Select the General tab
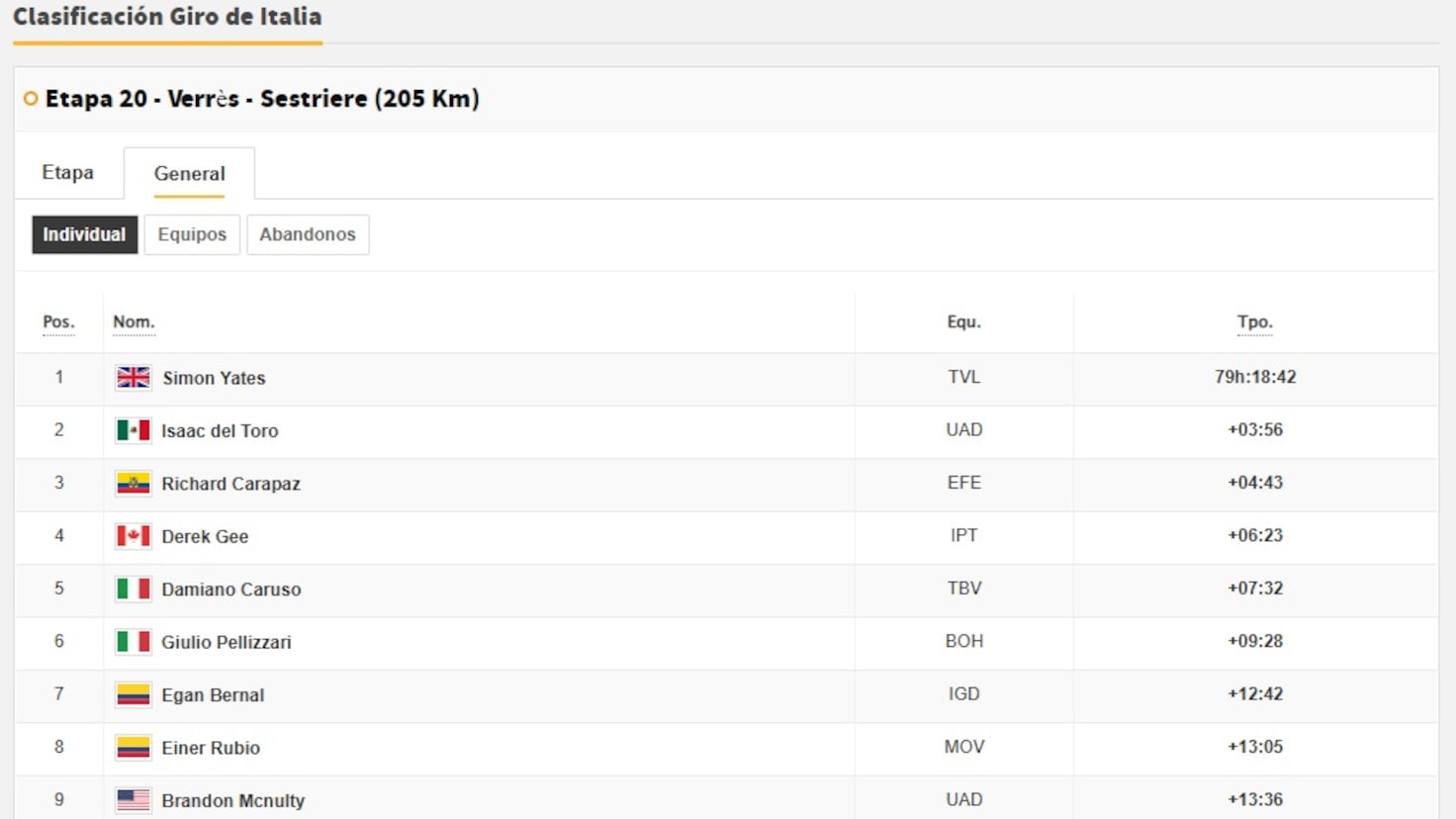1456x819 pixels. coord(189,174)
